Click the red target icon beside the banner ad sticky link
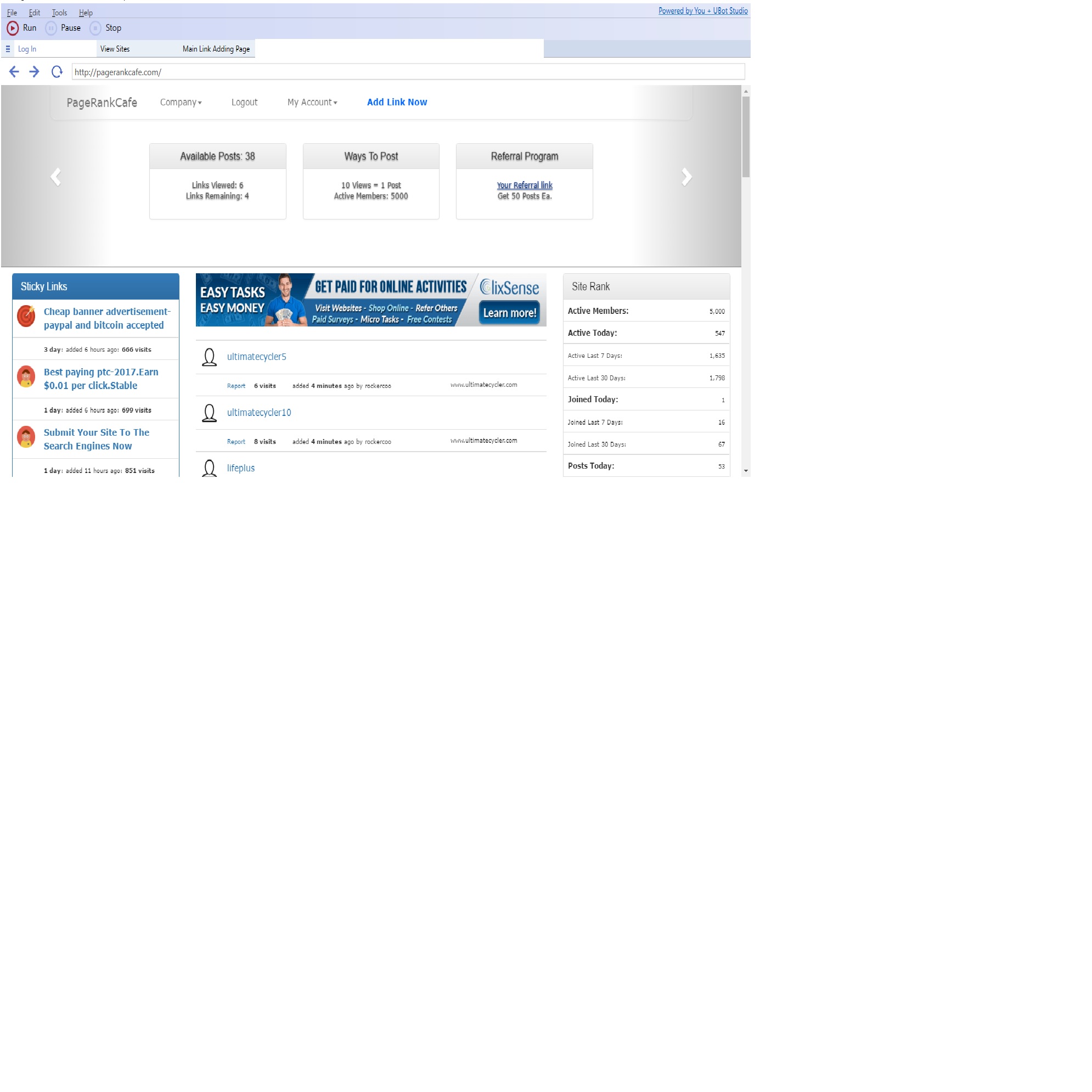Screen dimensions: 1092x1092 [26, 317]
